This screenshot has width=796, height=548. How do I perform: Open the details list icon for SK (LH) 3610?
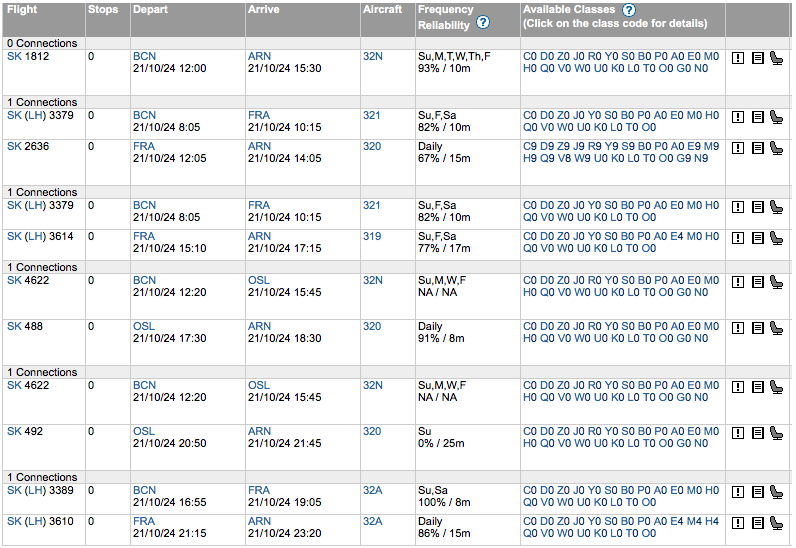(757, 523)
